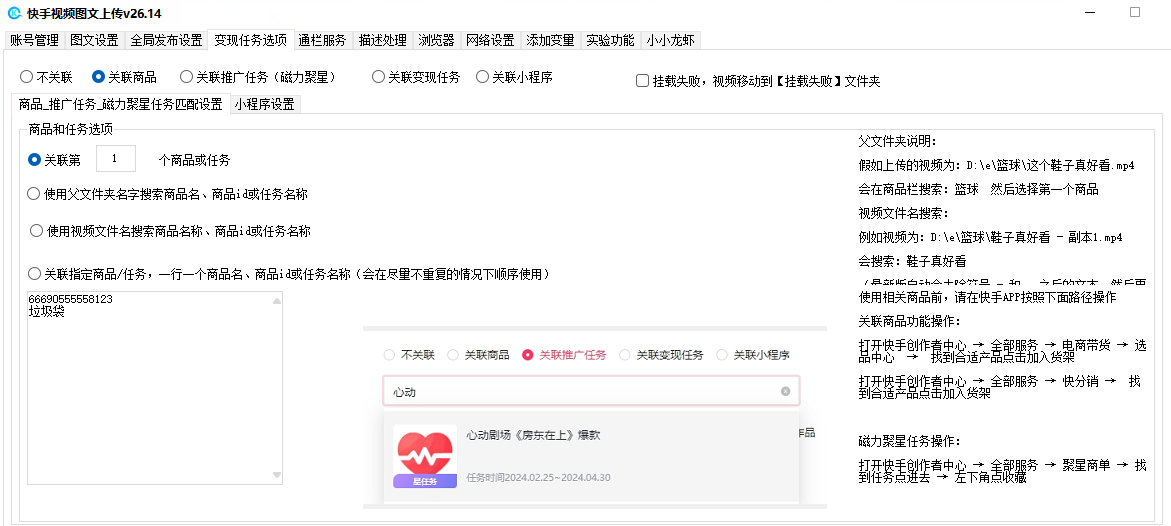Choose 关联指定商品/任务 radio option
Screen dimensions: 1171x526
point(34,274)
